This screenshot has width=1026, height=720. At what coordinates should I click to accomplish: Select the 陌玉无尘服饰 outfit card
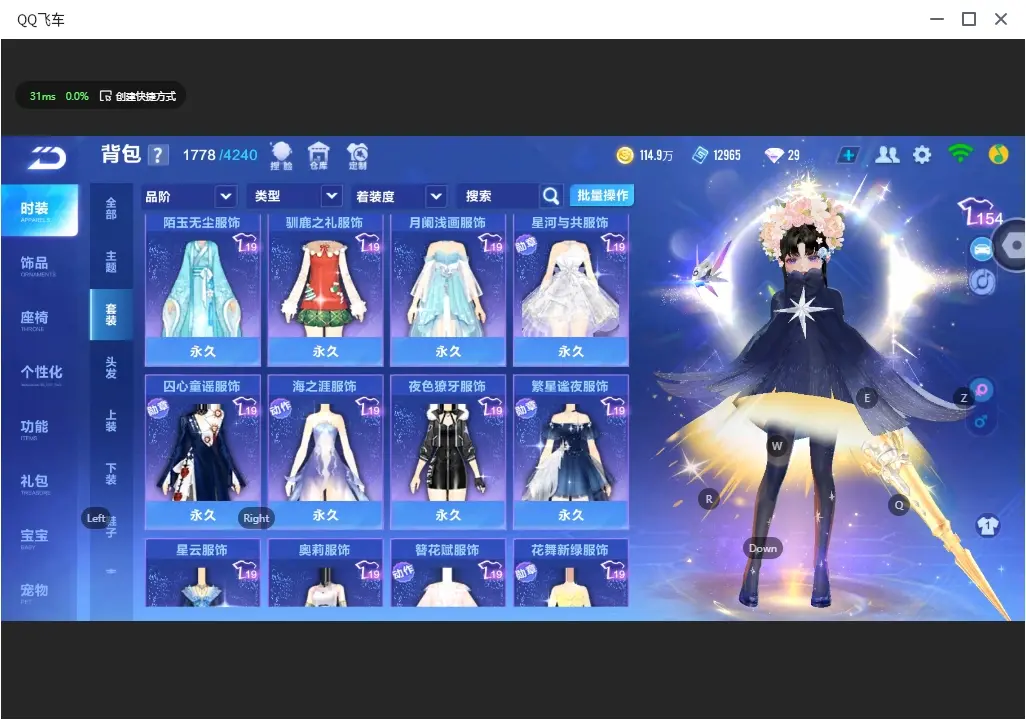[202, 289]
